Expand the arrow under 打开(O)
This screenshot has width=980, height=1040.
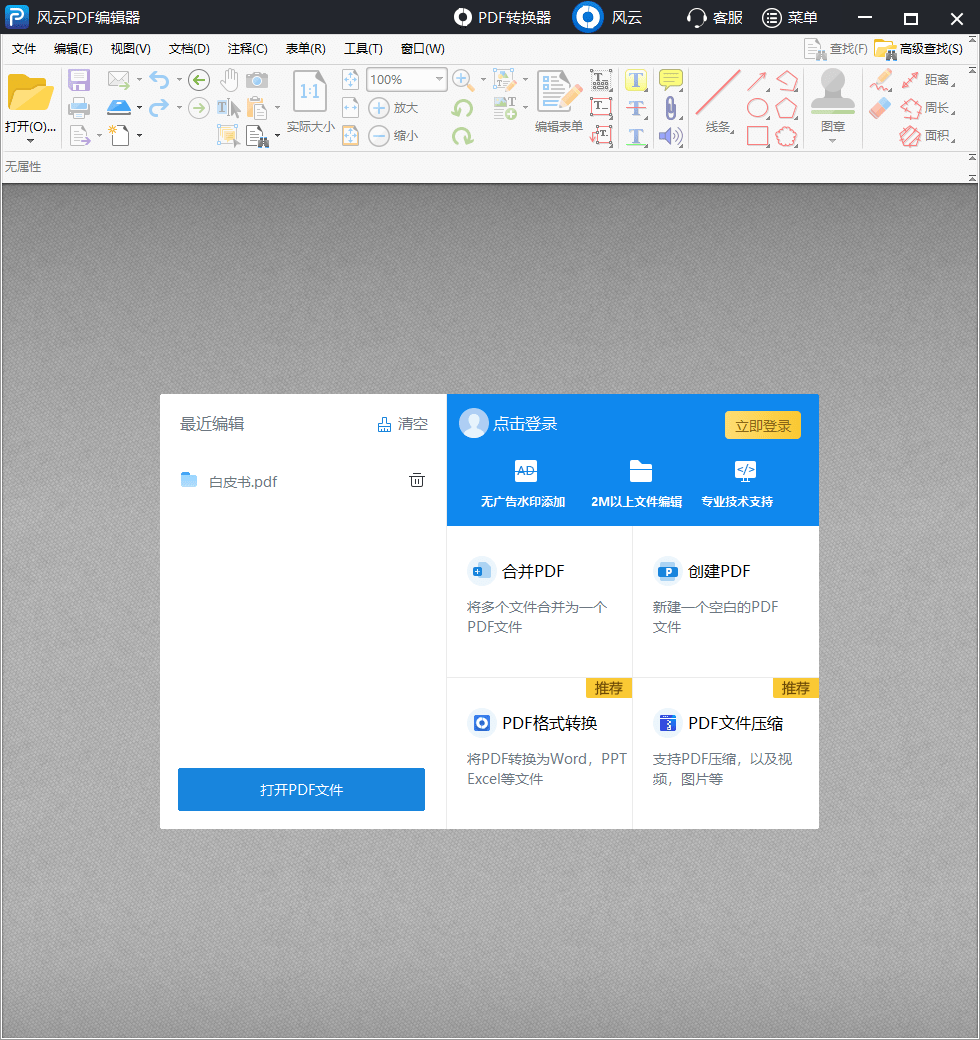click(x=30, y=141)
